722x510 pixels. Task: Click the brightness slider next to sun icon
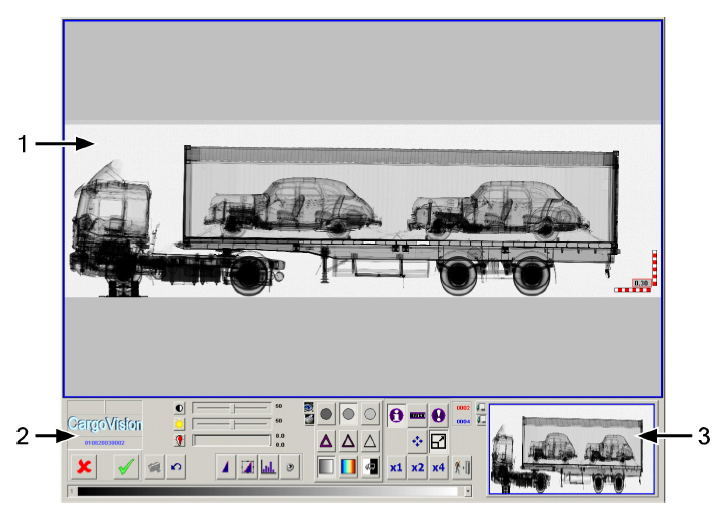tap(231, 424)
